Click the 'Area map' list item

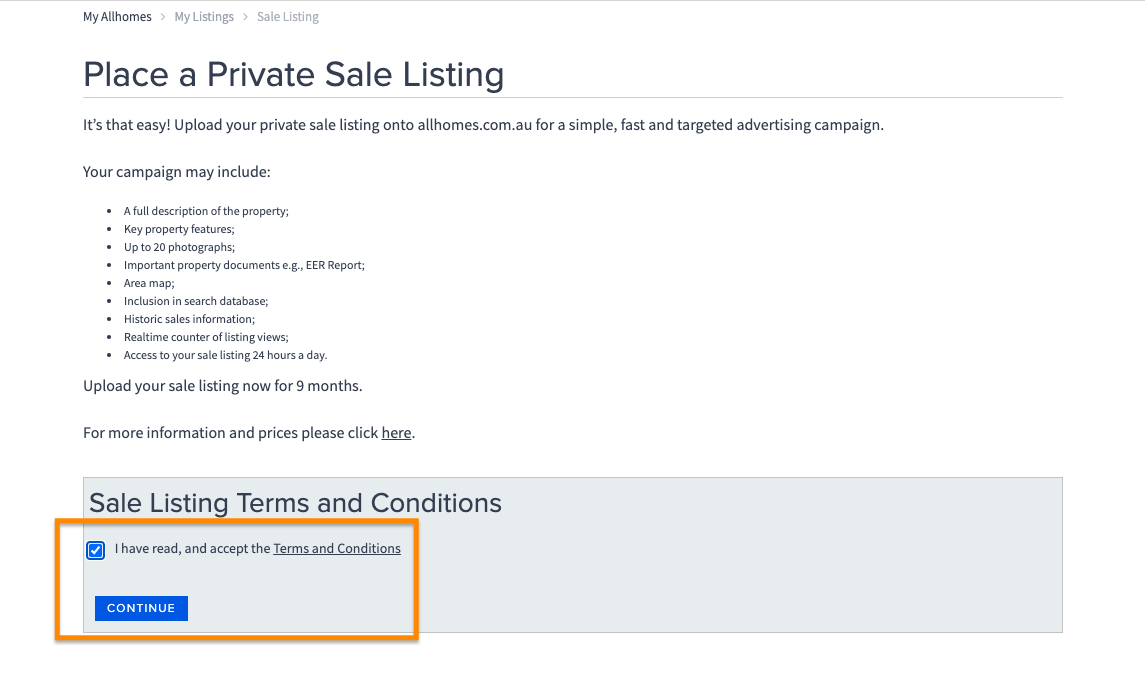click(x=150, y=283)
